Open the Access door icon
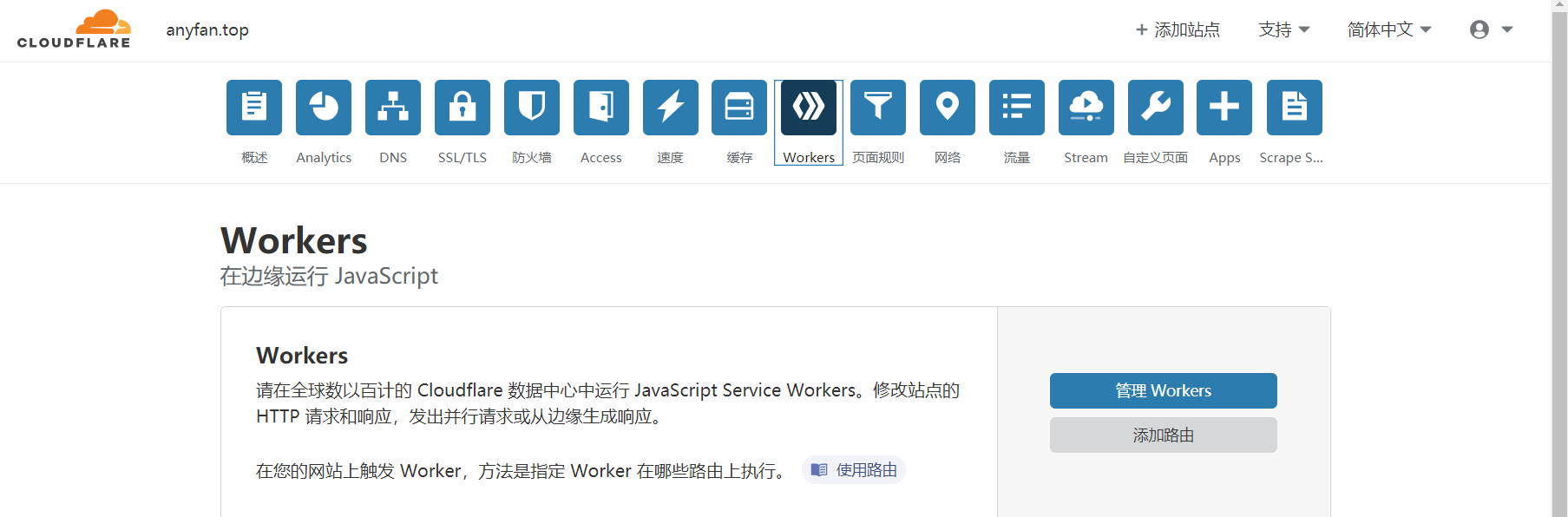 click(x=601, y=108)
